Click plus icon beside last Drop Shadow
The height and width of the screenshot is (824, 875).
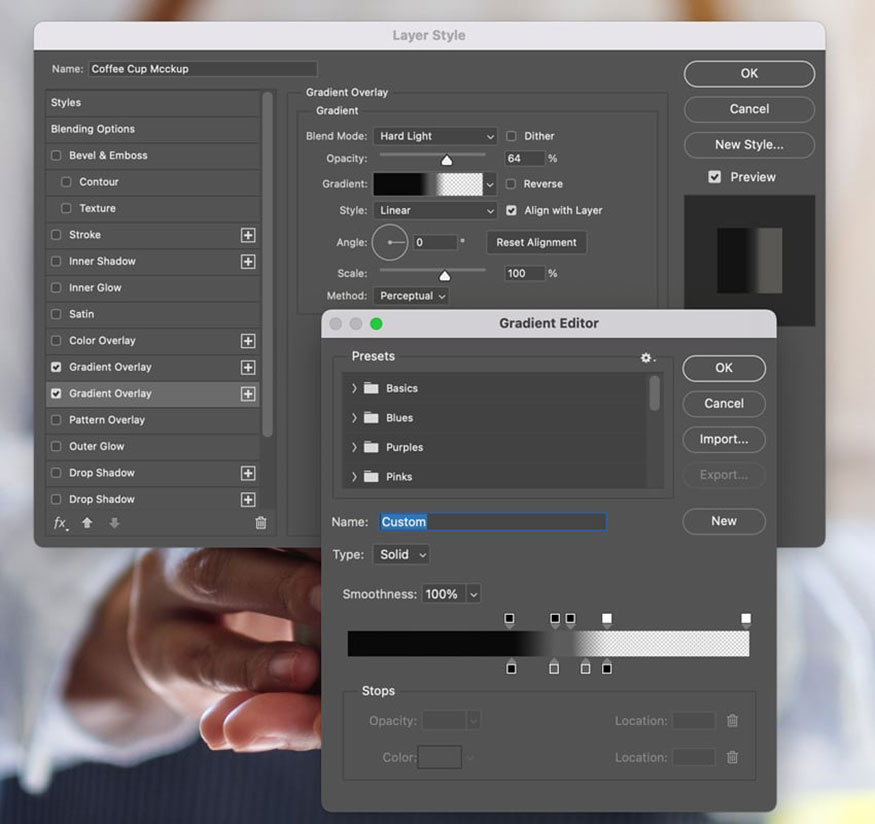click(x=248, y=499)
